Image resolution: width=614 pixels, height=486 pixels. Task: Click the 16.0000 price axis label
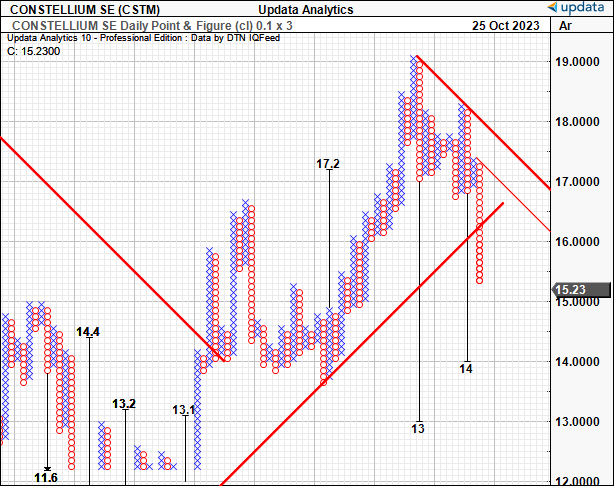click(577, 242)
